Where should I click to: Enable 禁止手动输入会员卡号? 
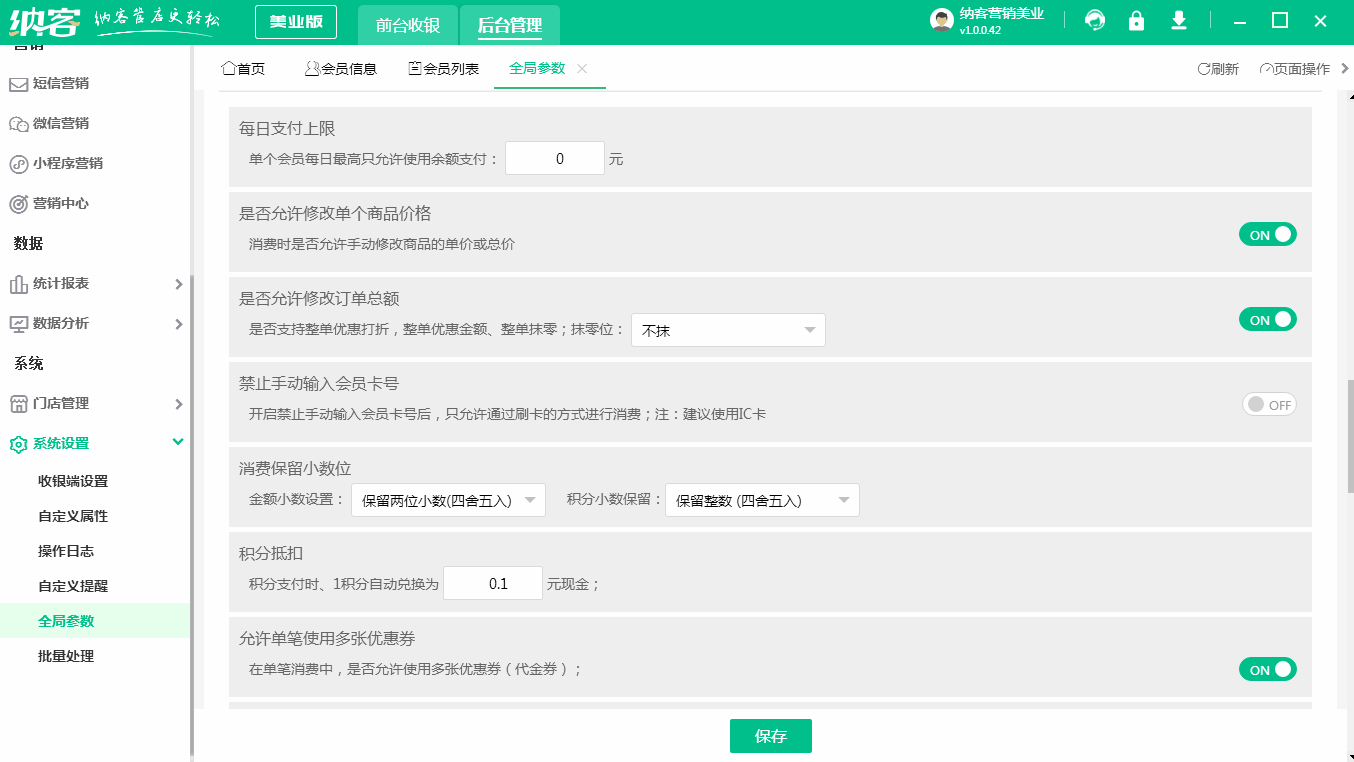click(x=1268, y=404)
